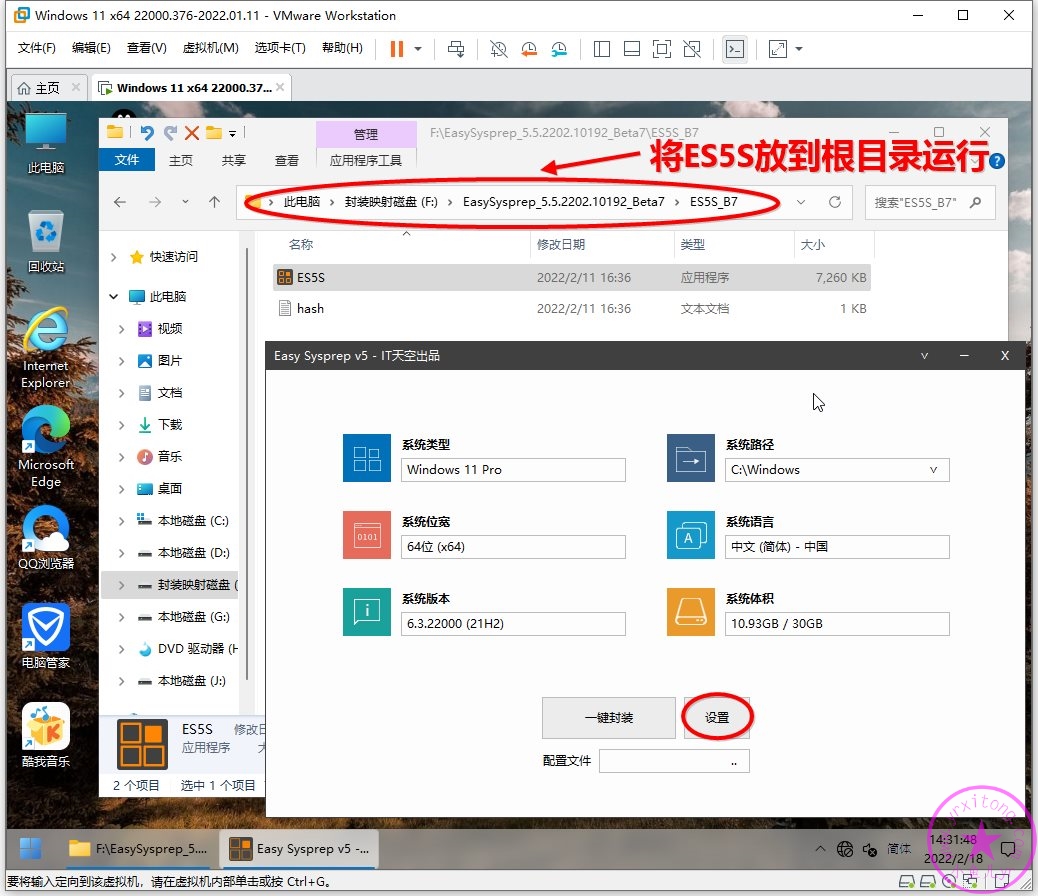
Task: Select the ES5S application file
Action: (x=572, y=277)
